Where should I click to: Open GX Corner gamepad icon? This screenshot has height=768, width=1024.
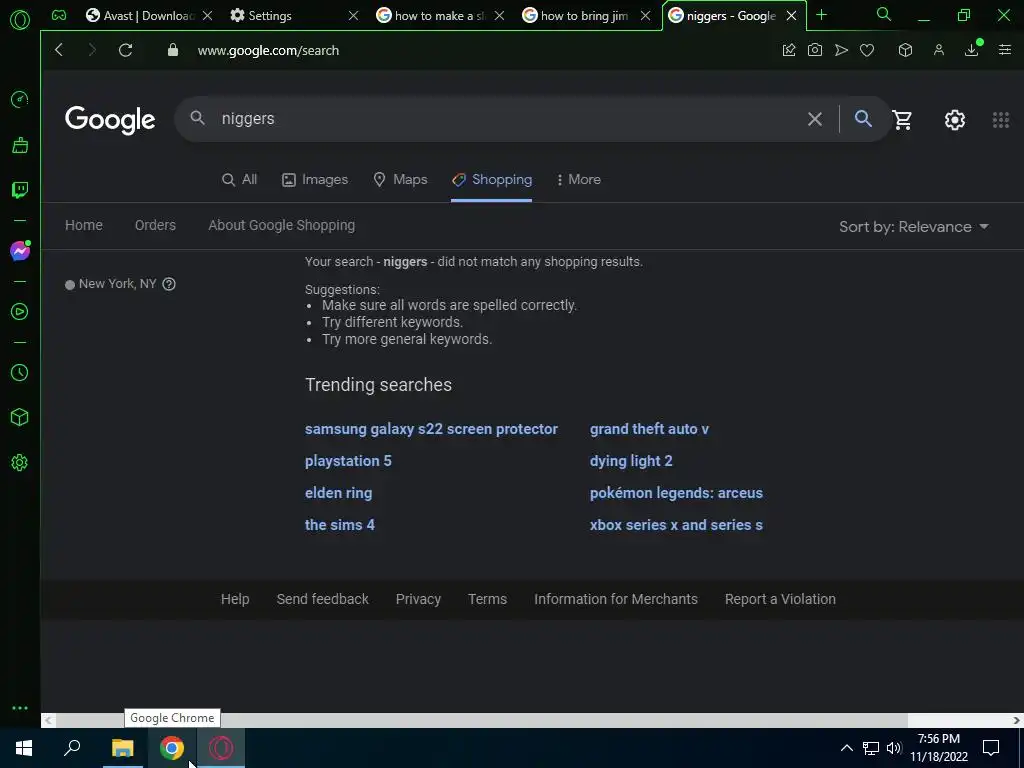click(x=59, y=15)
